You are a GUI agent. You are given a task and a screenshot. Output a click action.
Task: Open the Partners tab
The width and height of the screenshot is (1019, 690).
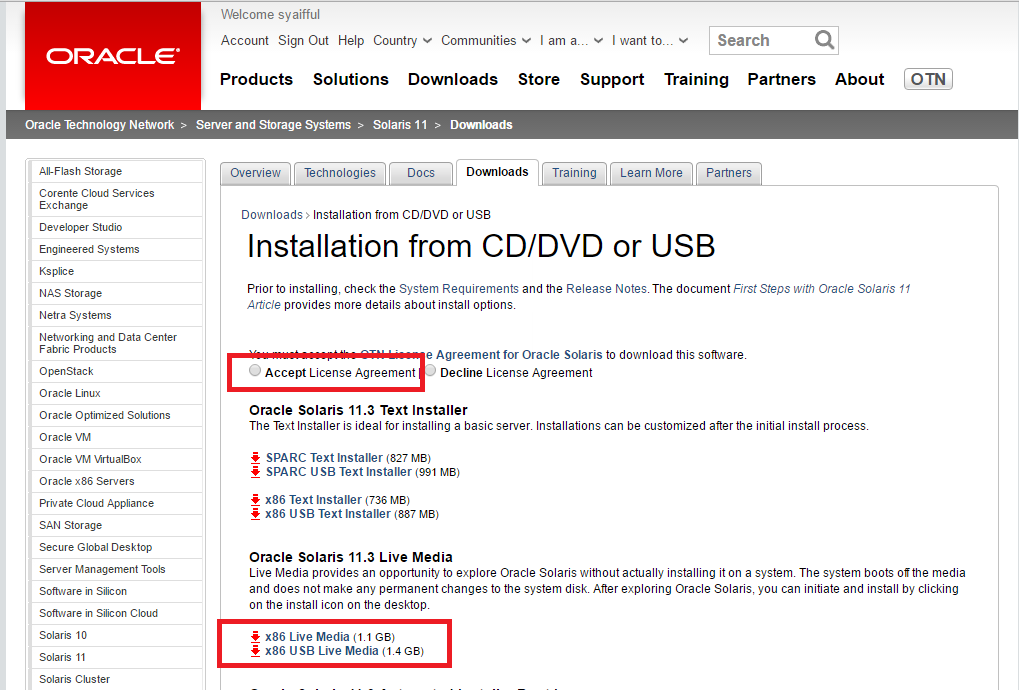coord(729,173)
